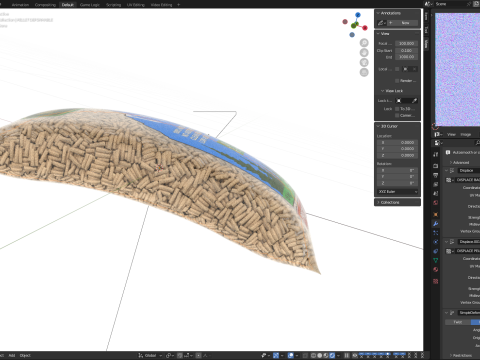Toggle snapping magnet in viewport header

click(180, 355)
